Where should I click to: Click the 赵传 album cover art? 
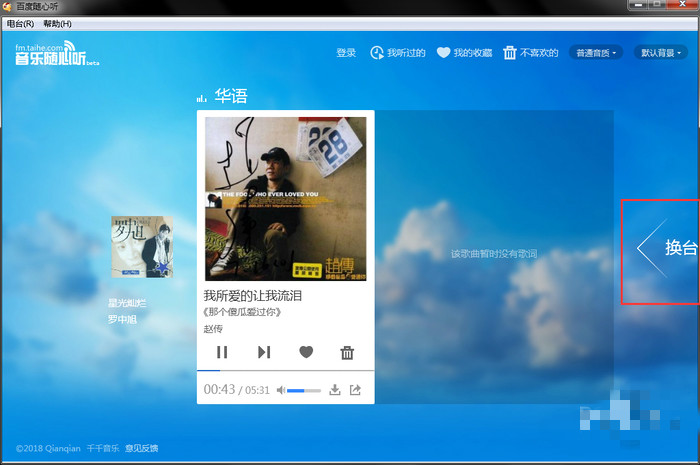(286, 199)
